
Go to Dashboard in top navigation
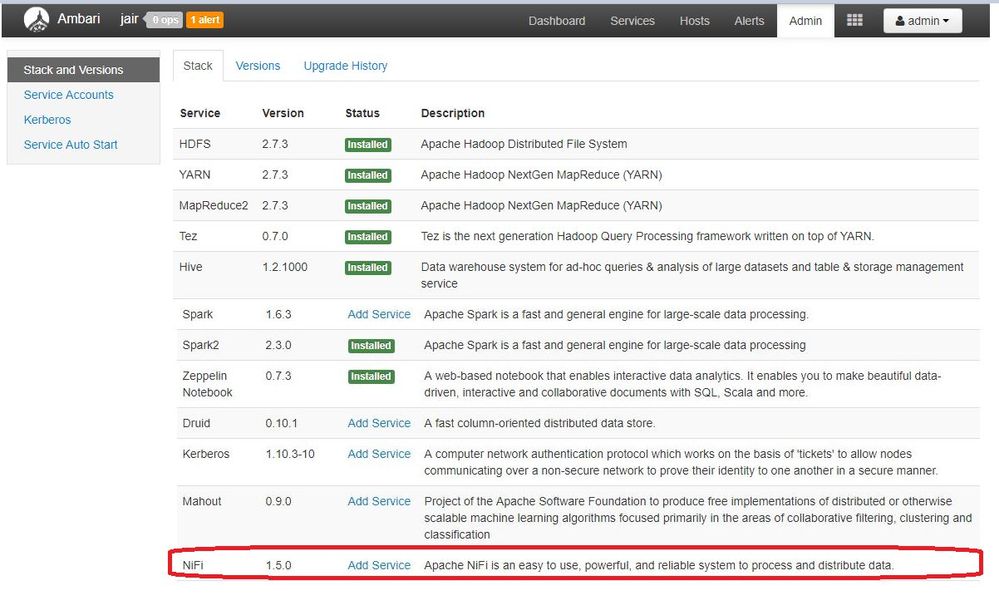point(557,21)
